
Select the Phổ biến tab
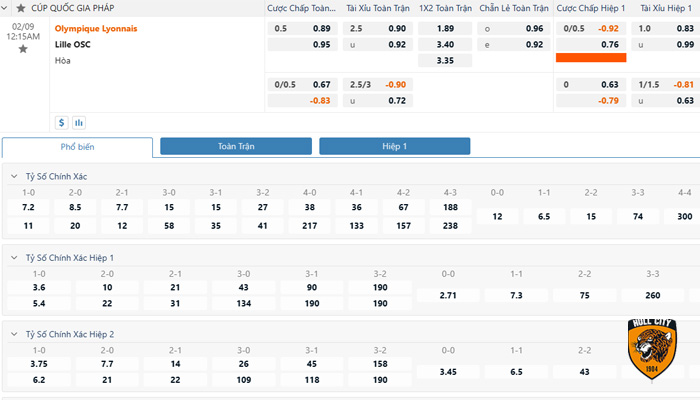(x=78, y=147)
